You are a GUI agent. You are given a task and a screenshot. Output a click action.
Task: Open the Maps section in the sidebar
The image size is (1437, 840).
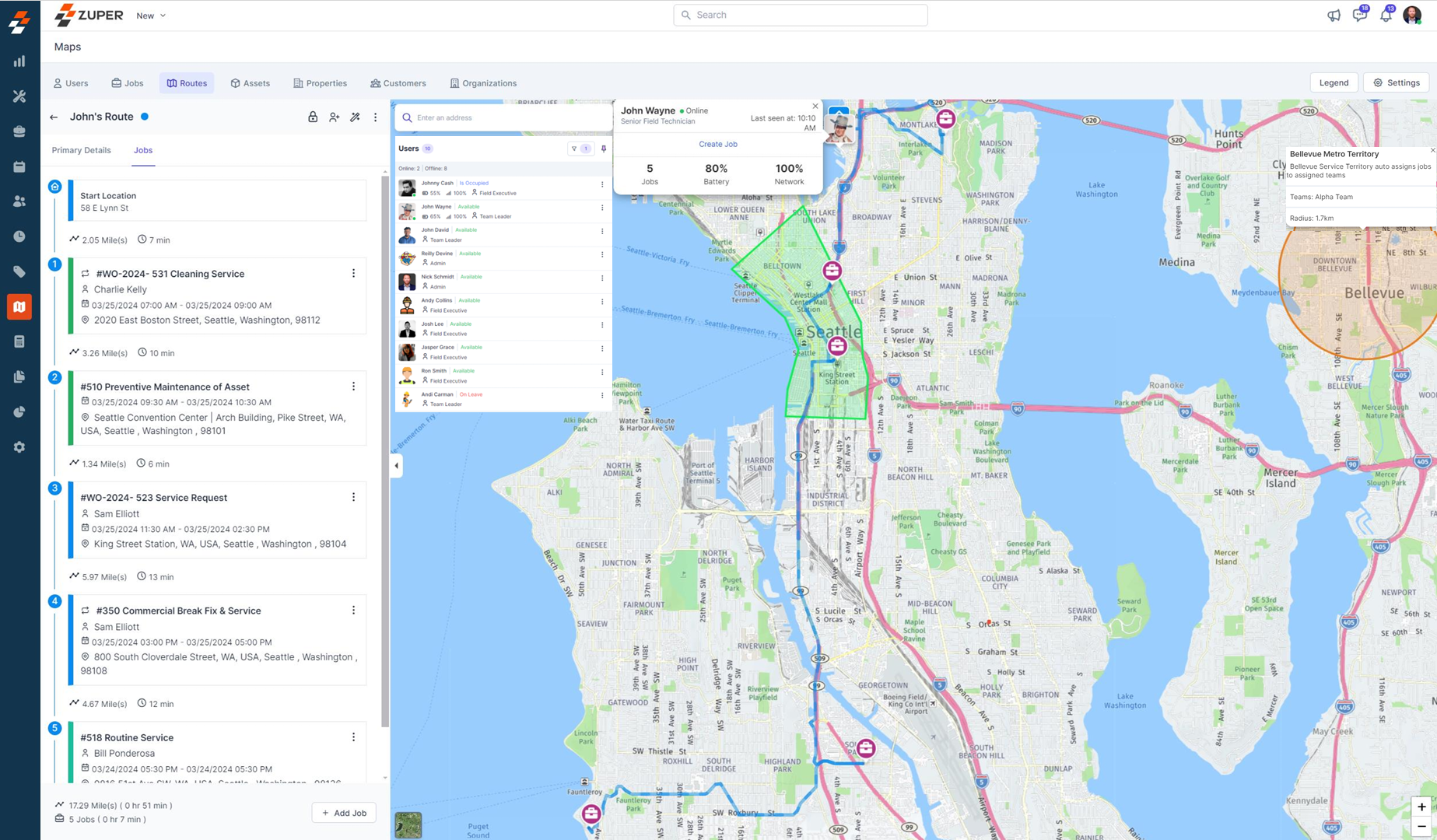pyautogui.click(x=19, y=306)
